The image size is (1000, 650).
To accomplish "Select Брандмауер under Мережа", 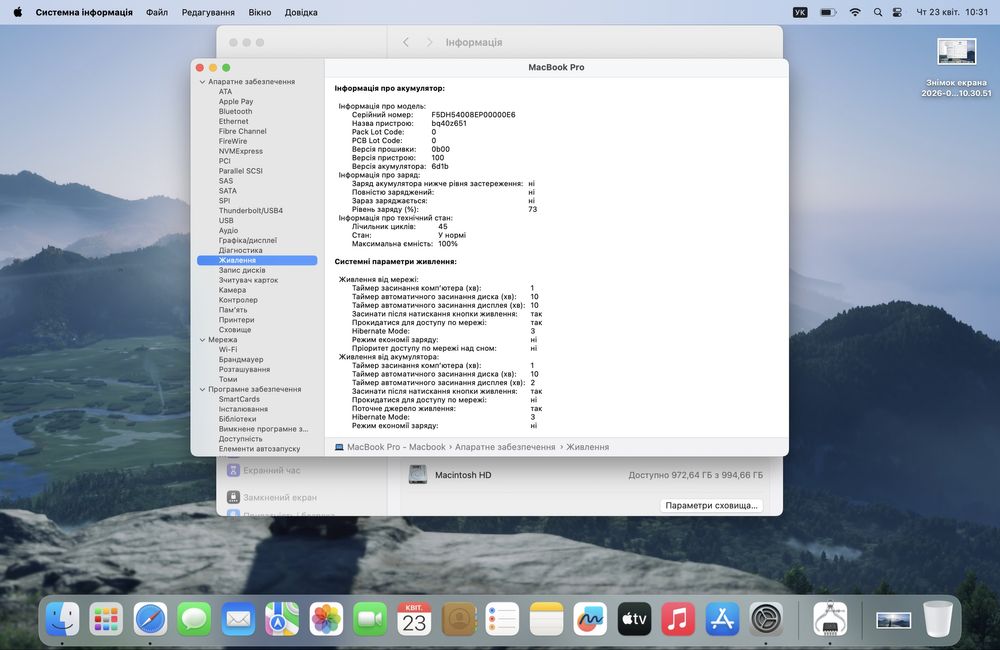I will pos(240,360).
